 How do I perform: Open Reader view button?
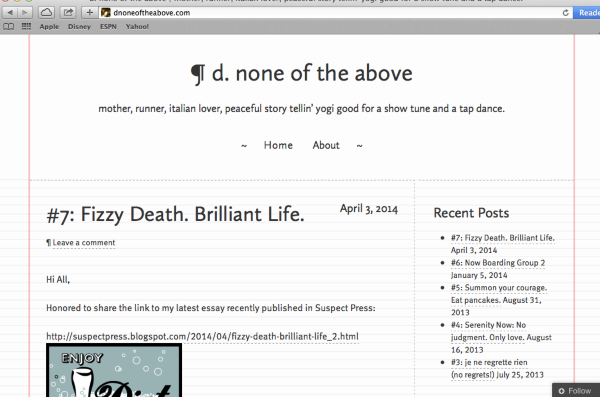pyautogui.click(x=587, y=13)
